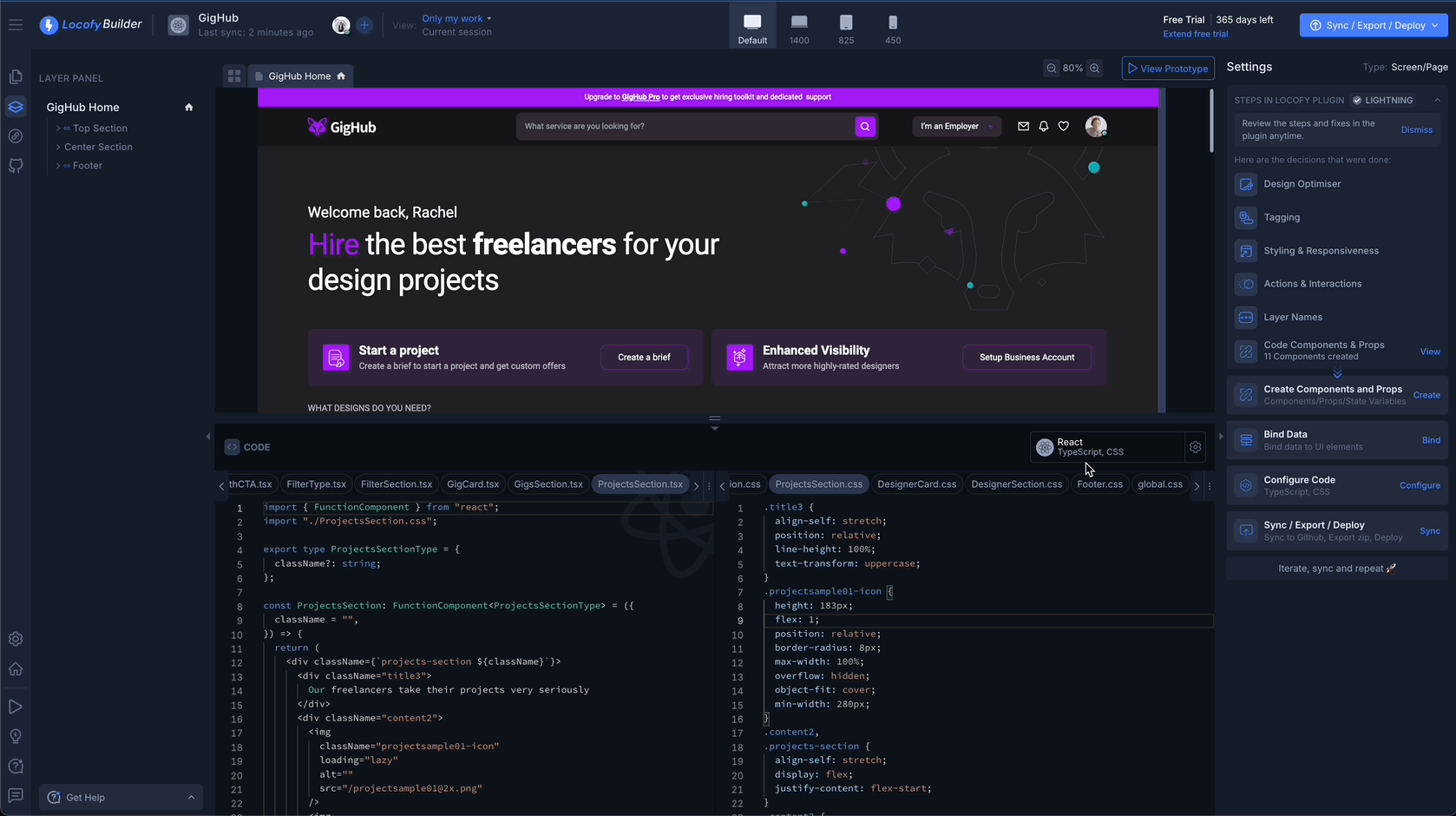
Task: Click the notification bell in GigHub header
Action: (1044, 127)
